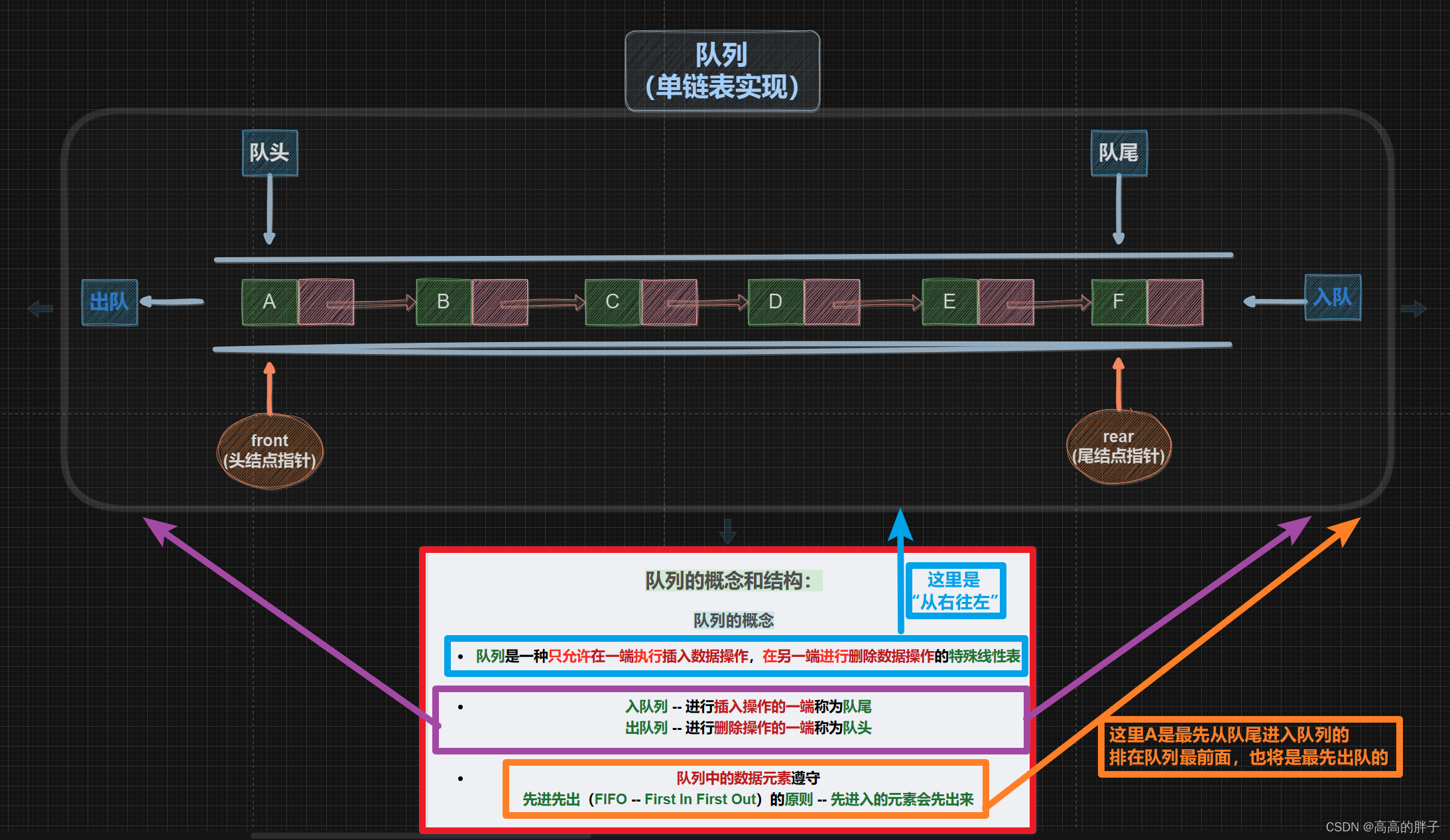Screen dimensions: 1450x840
Task: Click the 入队 enqueue box
Action: pyautogui.click(x=1332, y=298)
